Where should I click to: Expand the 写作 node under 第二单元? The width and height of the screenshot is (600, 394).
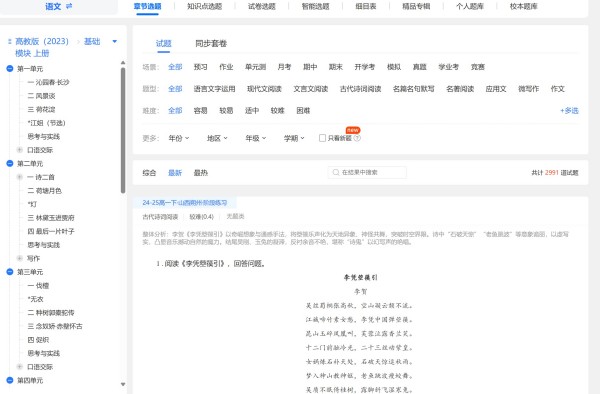pos(20,259)
